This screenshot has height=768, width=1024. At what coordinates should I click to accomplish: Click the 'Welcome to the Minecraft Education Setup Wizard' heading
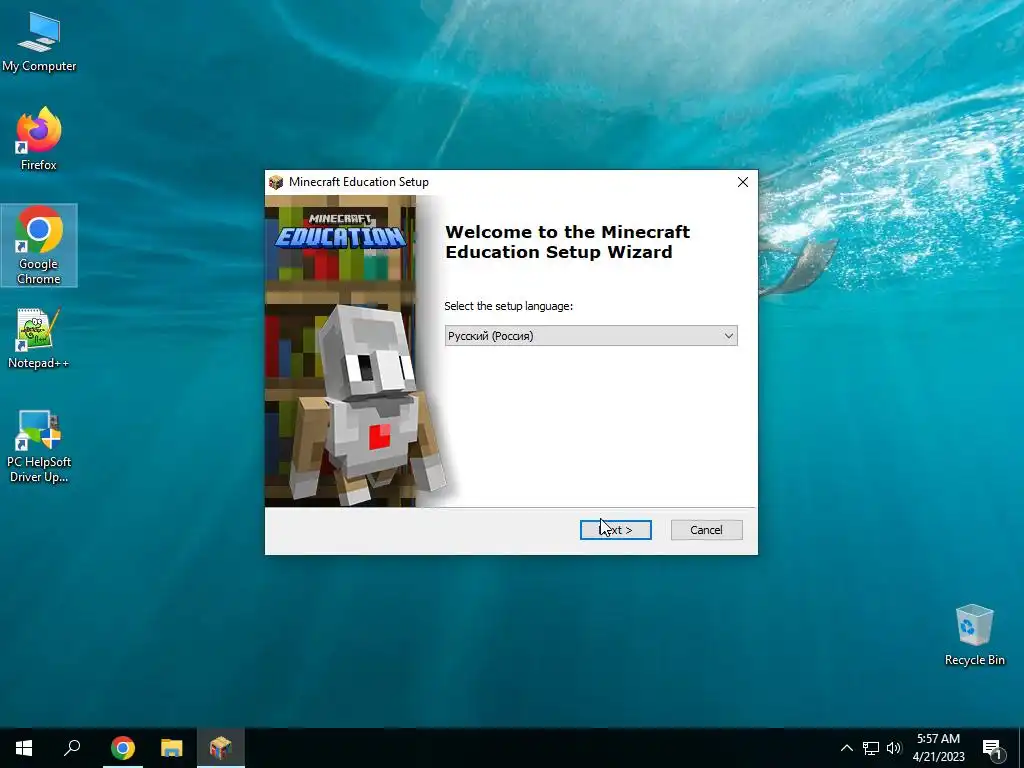click(567, 242)
